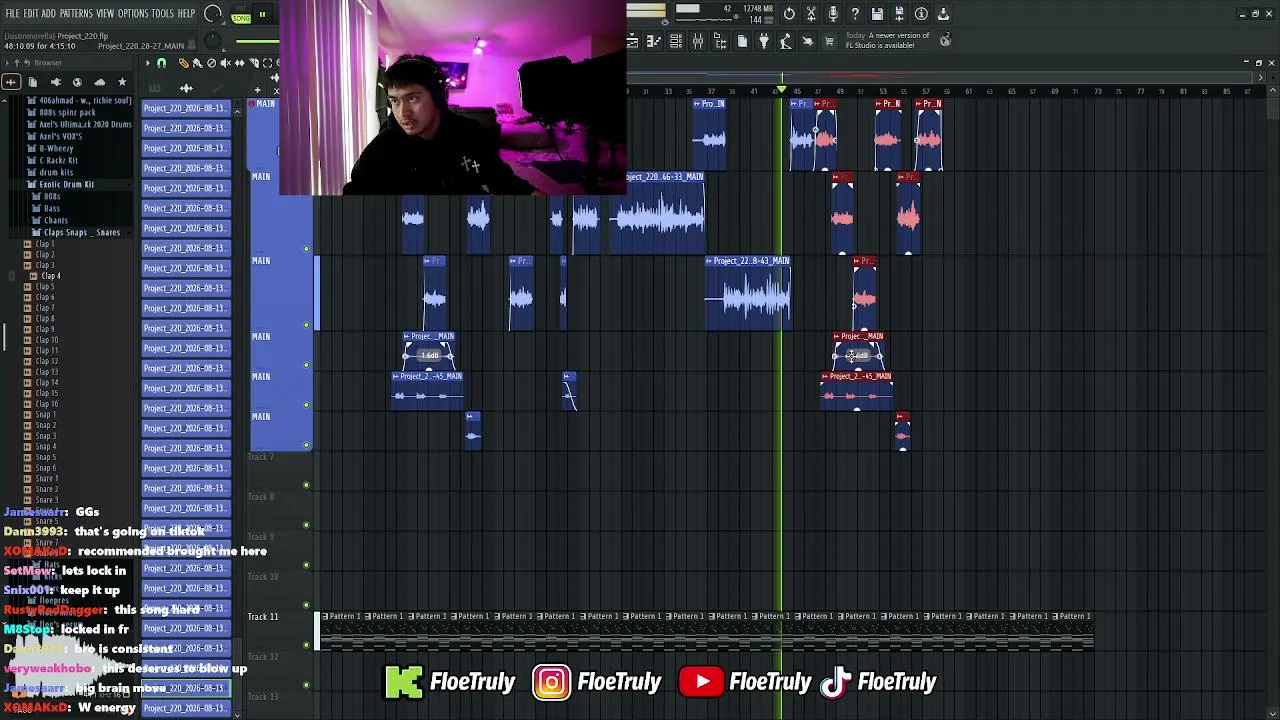
Task: Mute Track 8 using its dot
Action: [306, 525]
